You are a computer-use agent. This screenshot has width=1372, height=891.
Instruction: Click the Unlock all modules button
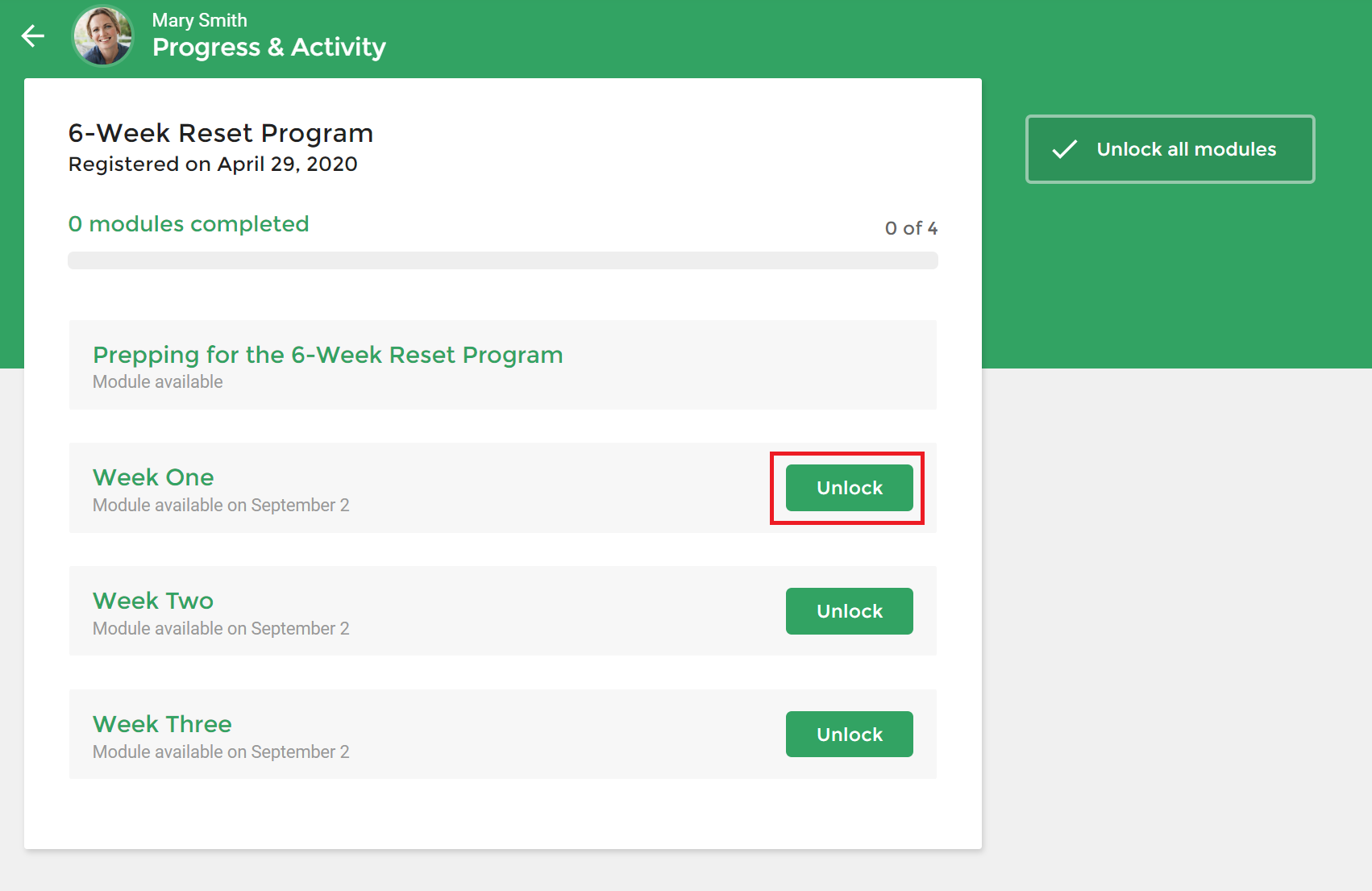click(x=1170, y=149)
